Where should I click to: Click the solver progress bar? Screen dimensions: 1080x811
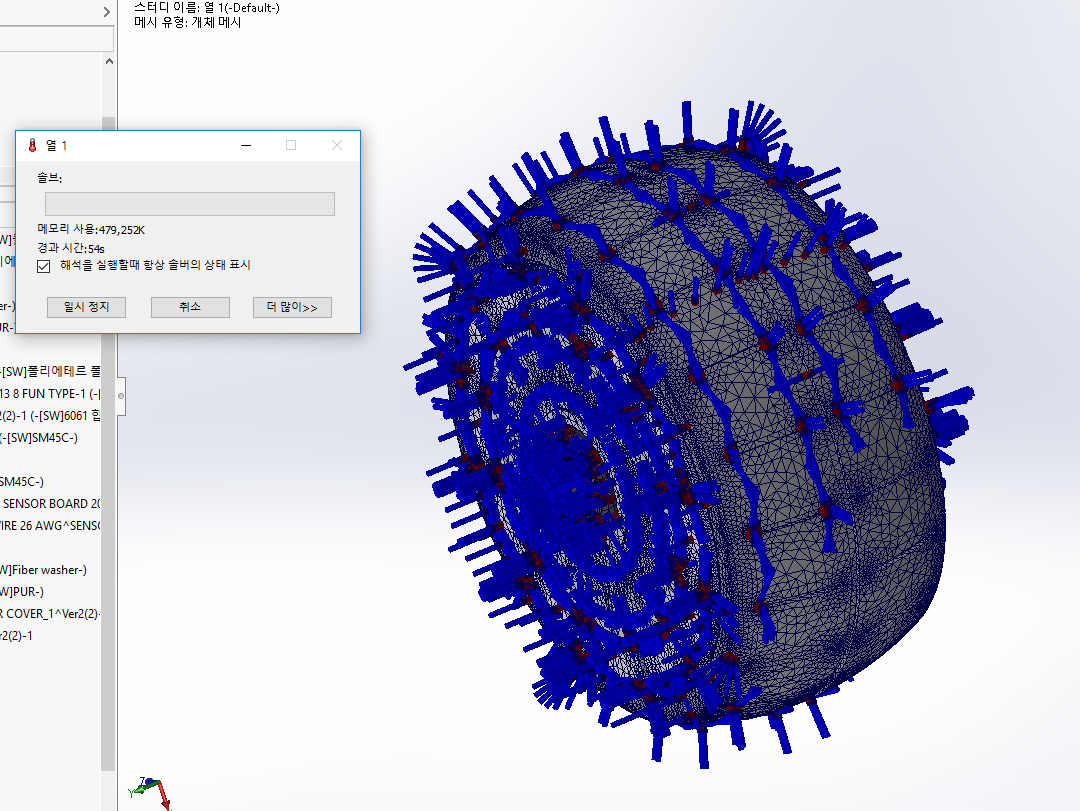click(190, 204)
